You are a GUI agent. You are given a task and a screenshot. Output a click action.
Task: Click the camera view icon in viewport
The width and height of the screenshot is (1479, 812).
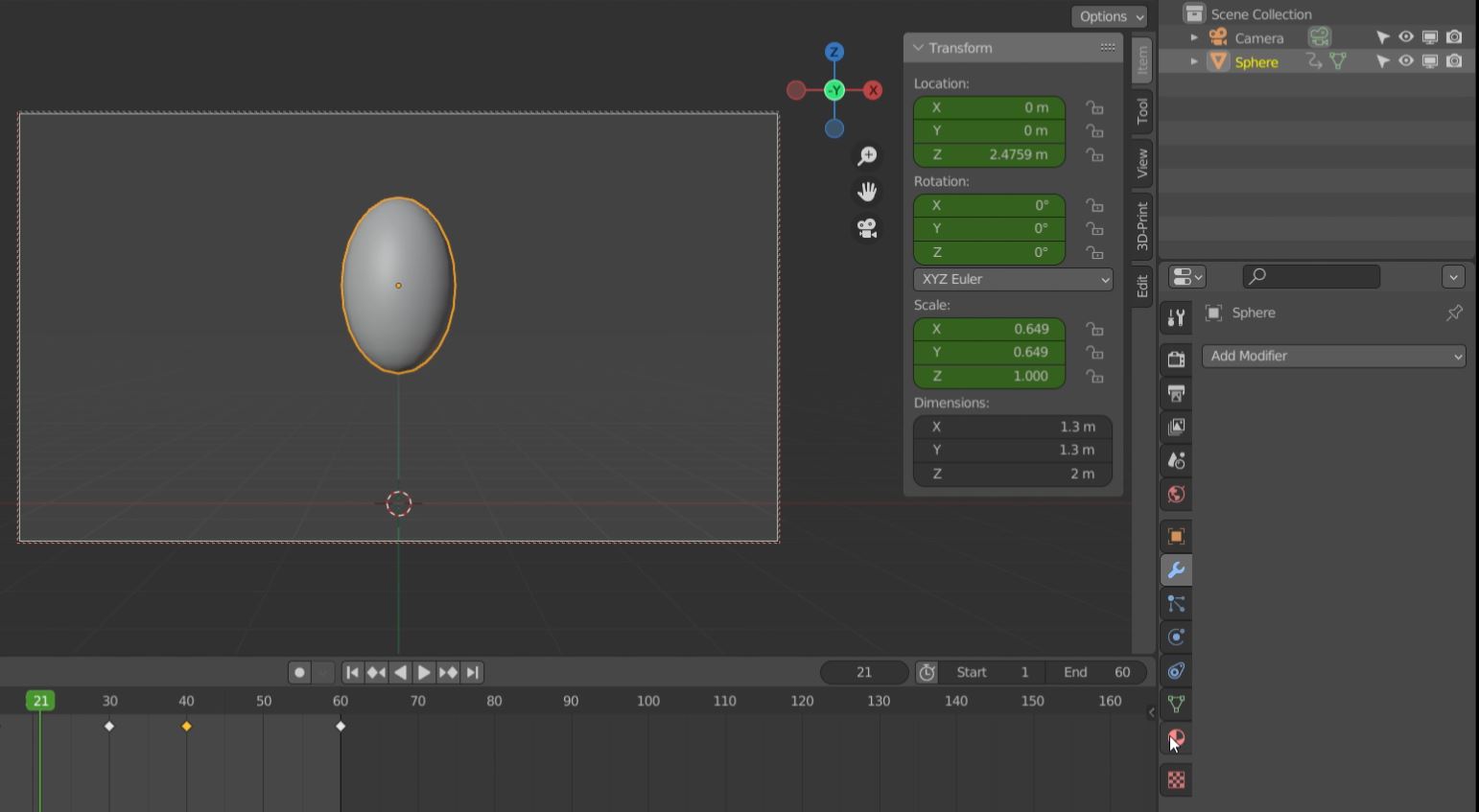tap(867, 228)
